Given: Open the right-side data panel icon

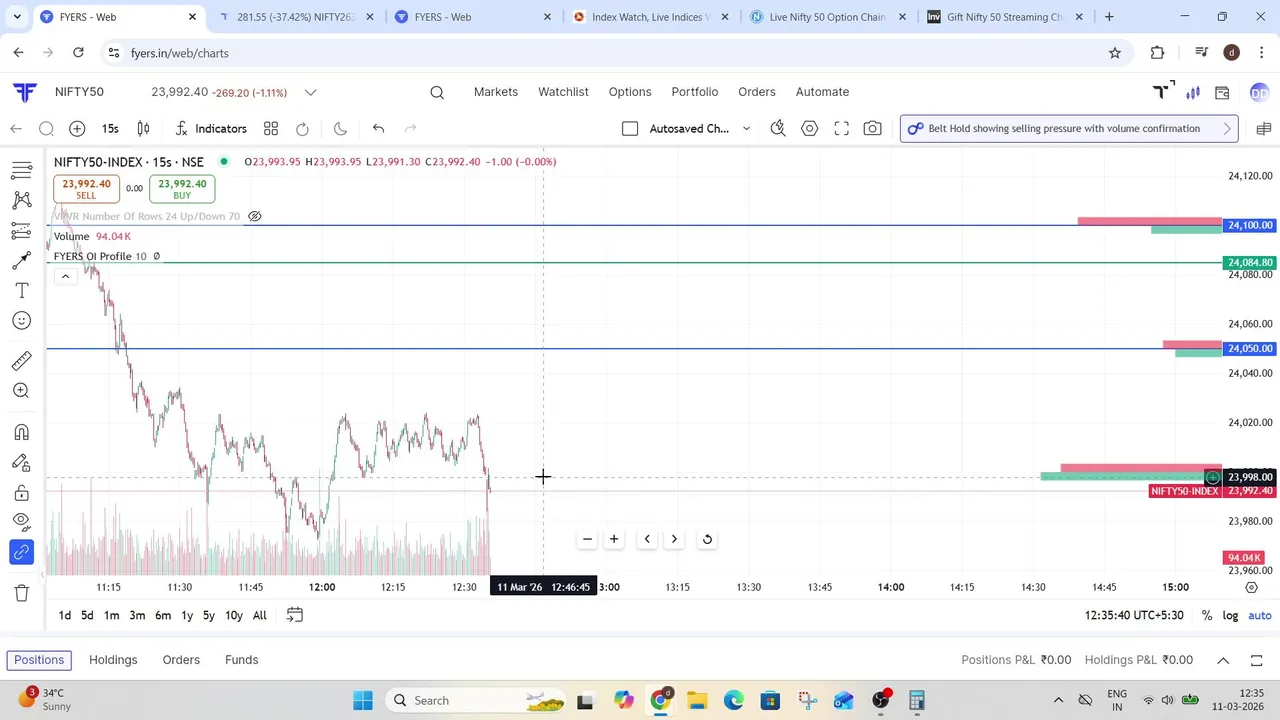Looking at the screenshot, I should click(x=1263, y=128).
